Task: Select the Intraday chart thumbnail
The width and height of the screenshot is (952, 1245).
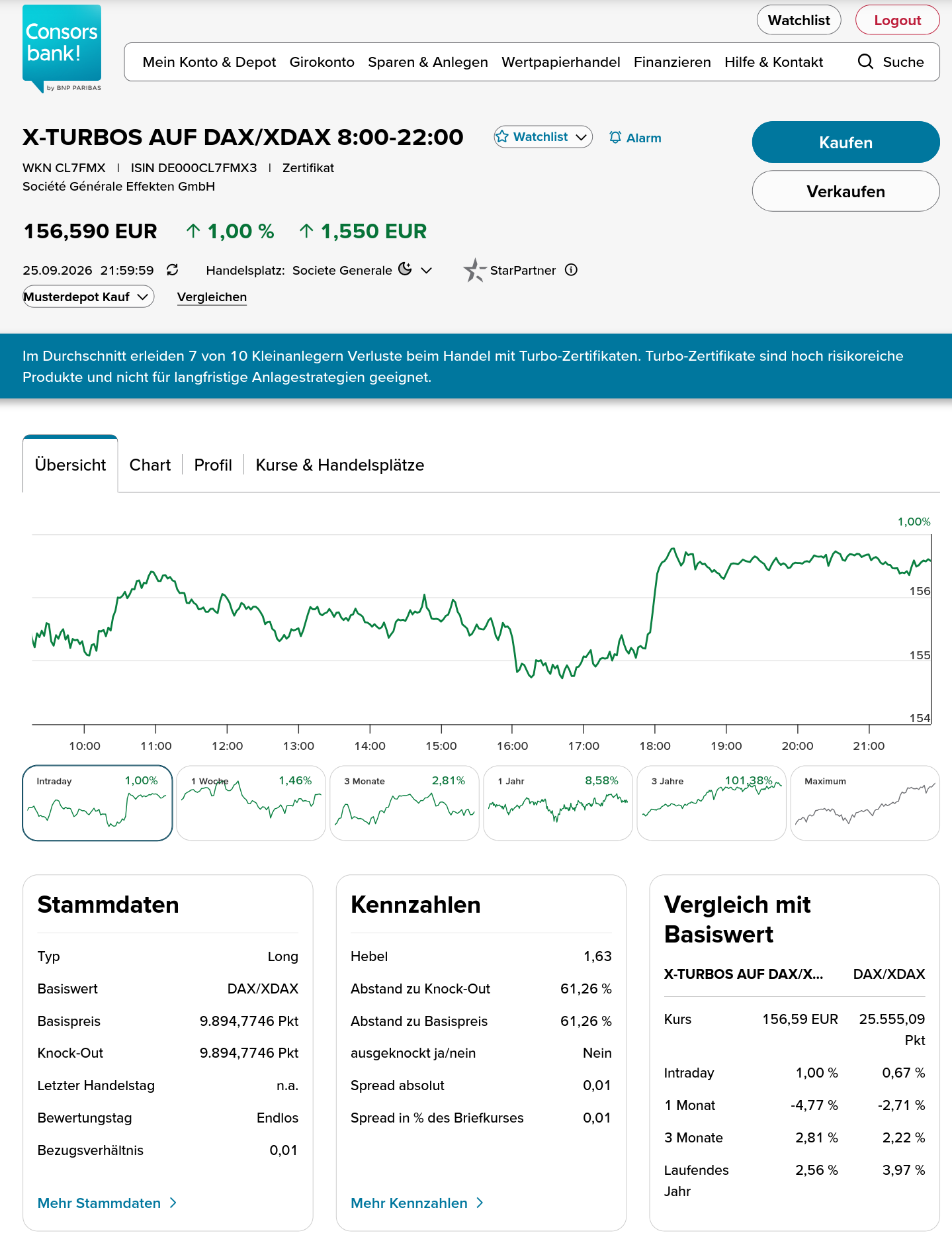Action: 97,803
